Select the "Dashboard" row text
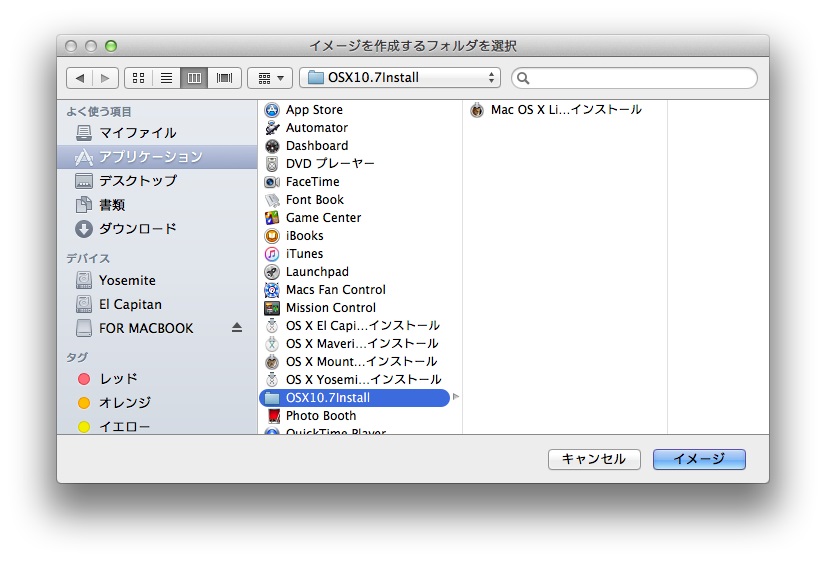 pyautogui.click(x=317, y=146)
